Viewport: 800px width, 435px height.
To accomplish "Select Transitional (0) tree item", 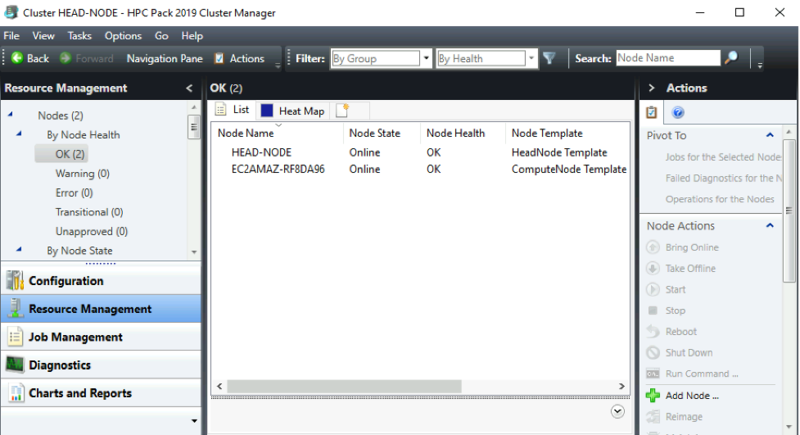I will (x=89, y=212).
